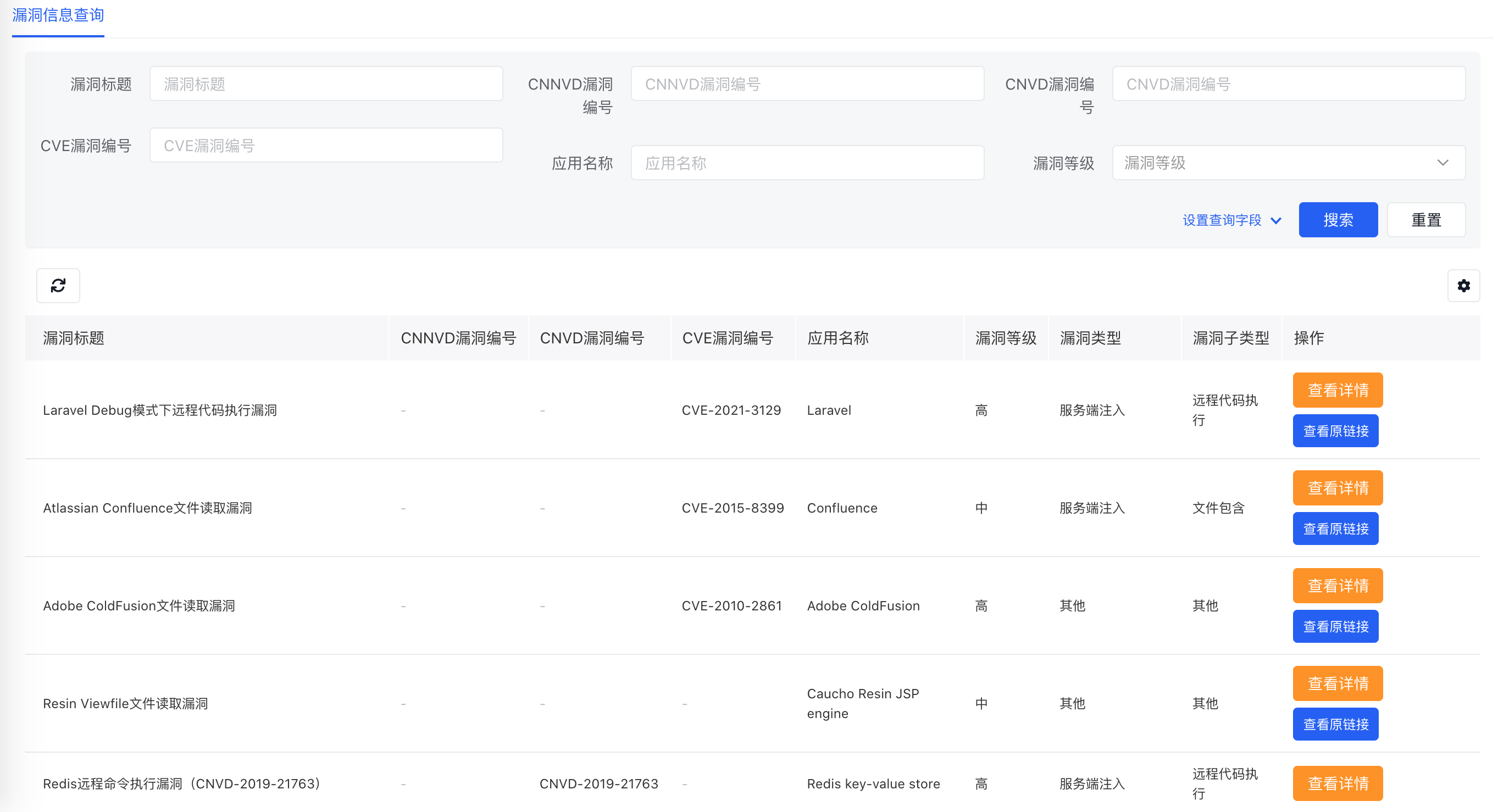Click the 'Redis key-value store' cell
The height and width of the screenshot is (812, 1498).
tap(873, 783)
